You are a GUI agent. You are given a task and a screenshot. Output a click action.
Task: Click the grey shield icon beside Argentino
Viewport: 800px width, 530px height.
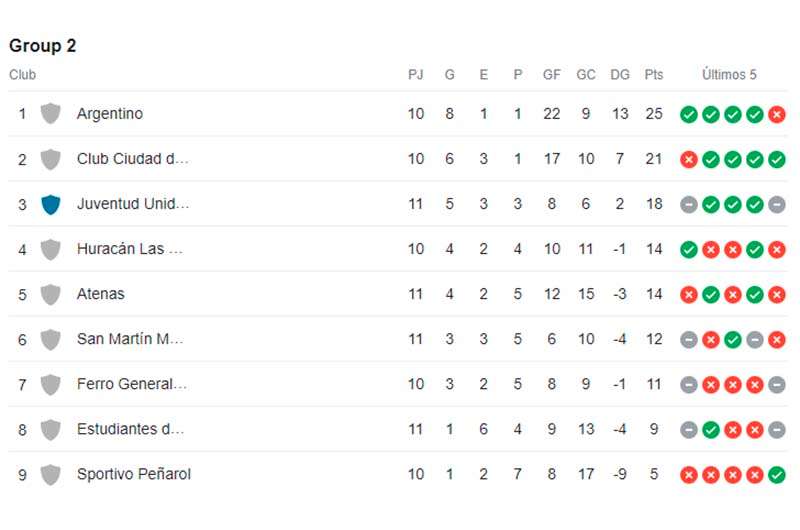click(x=51, y=114)
